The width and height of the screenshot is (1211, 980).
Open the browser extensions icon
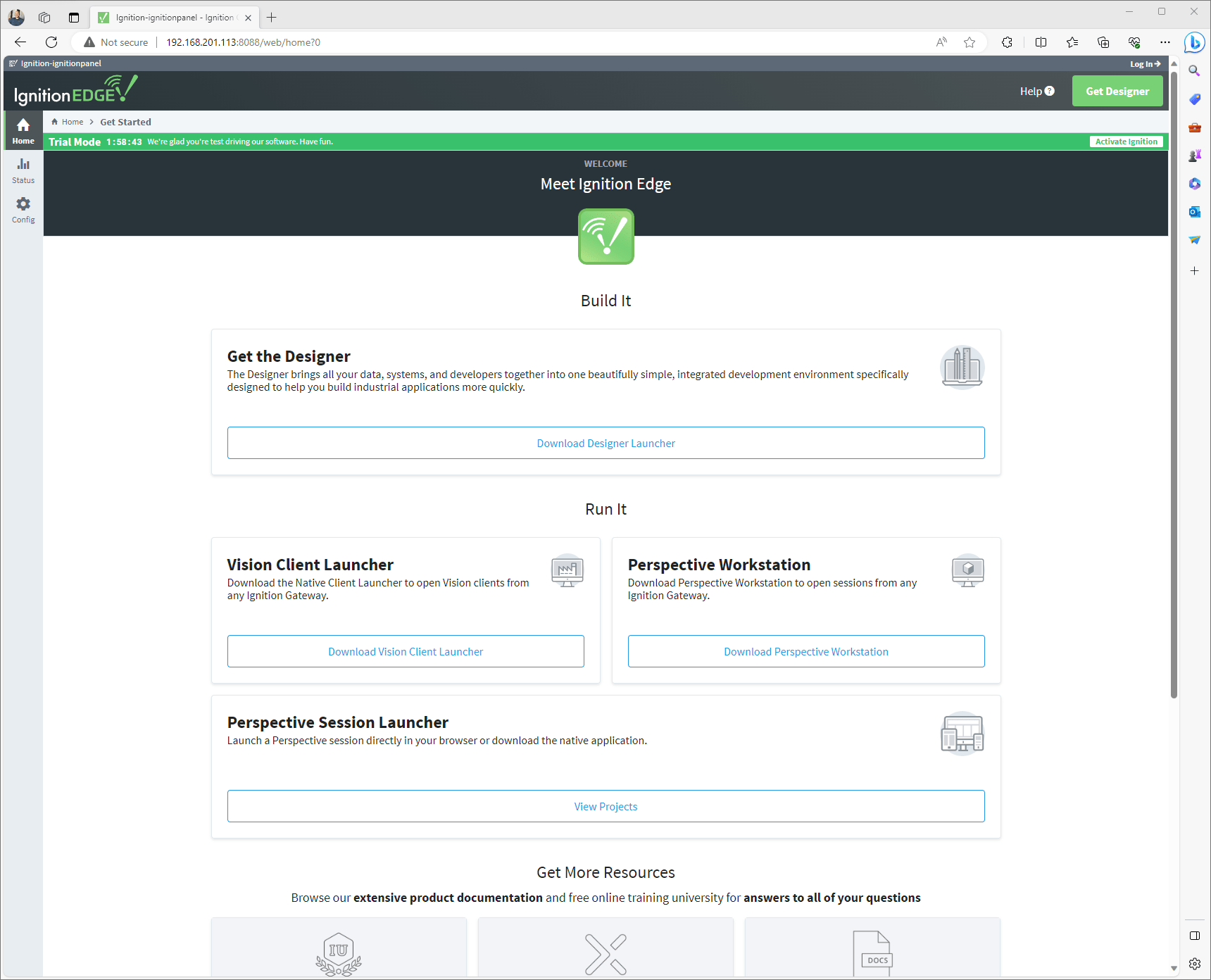point(1007,42)
